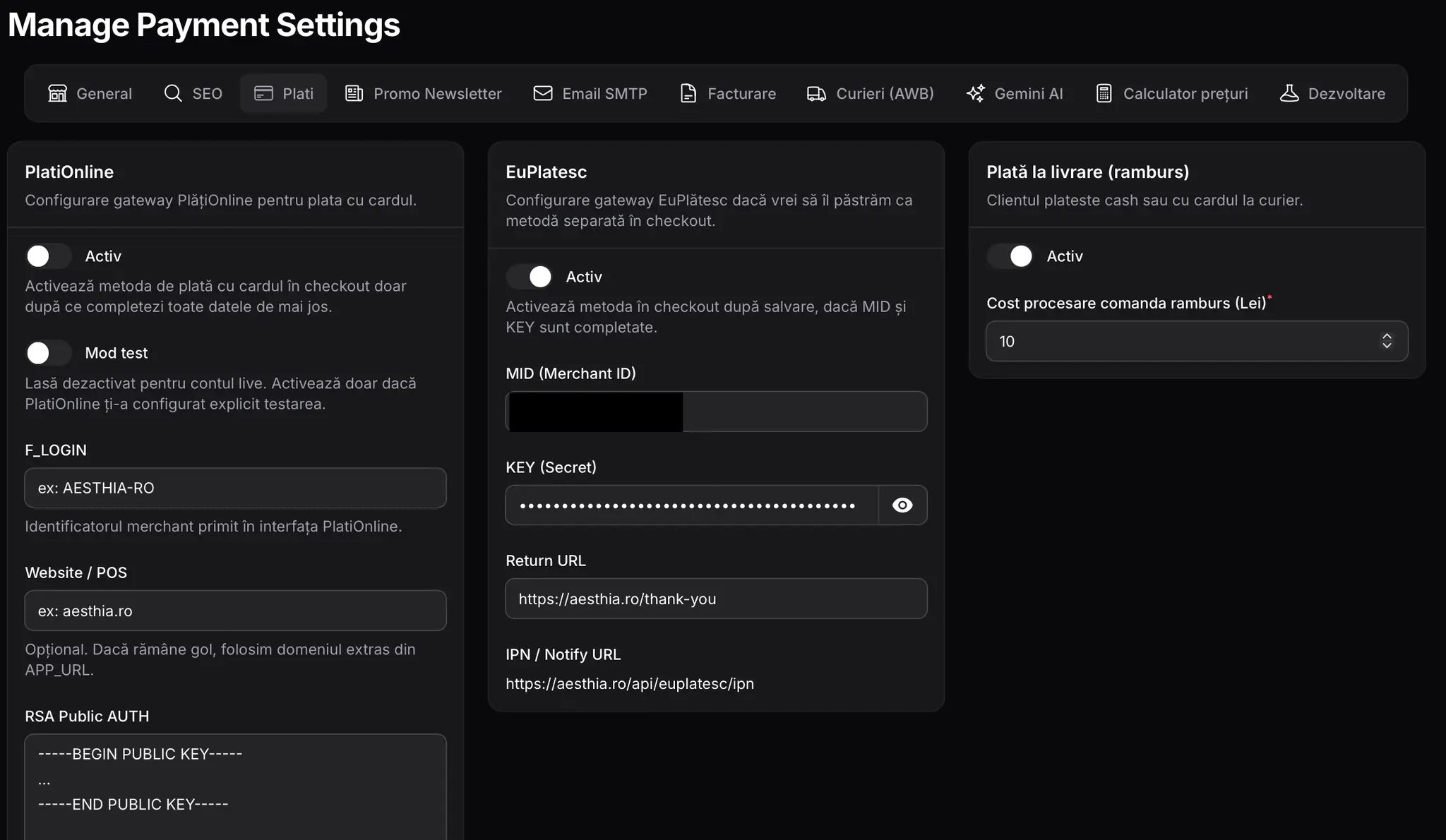
Task: Click the storefront icon beside General
Action: 57,93
